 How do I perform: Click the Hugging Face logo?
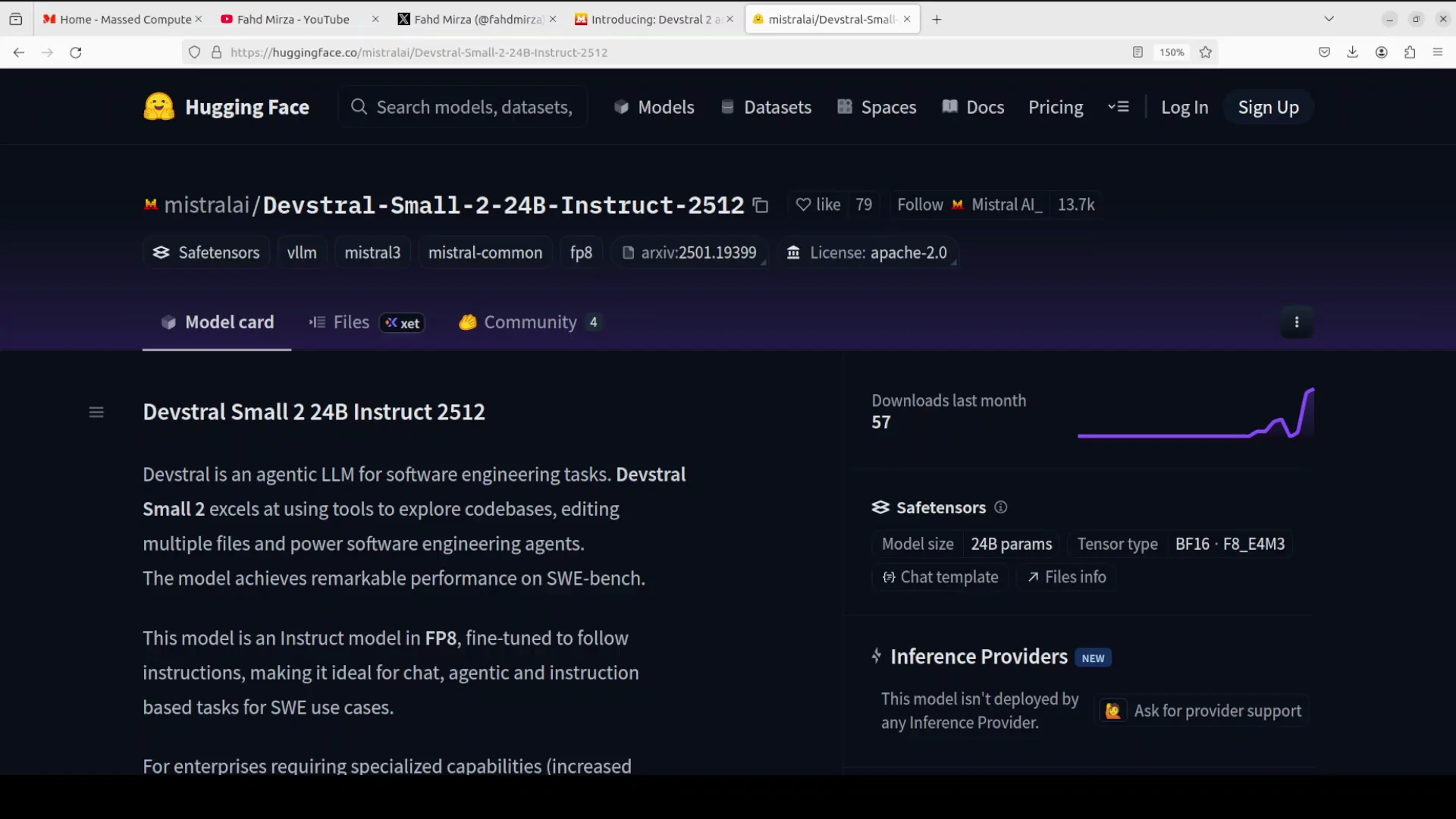[158, 106]
